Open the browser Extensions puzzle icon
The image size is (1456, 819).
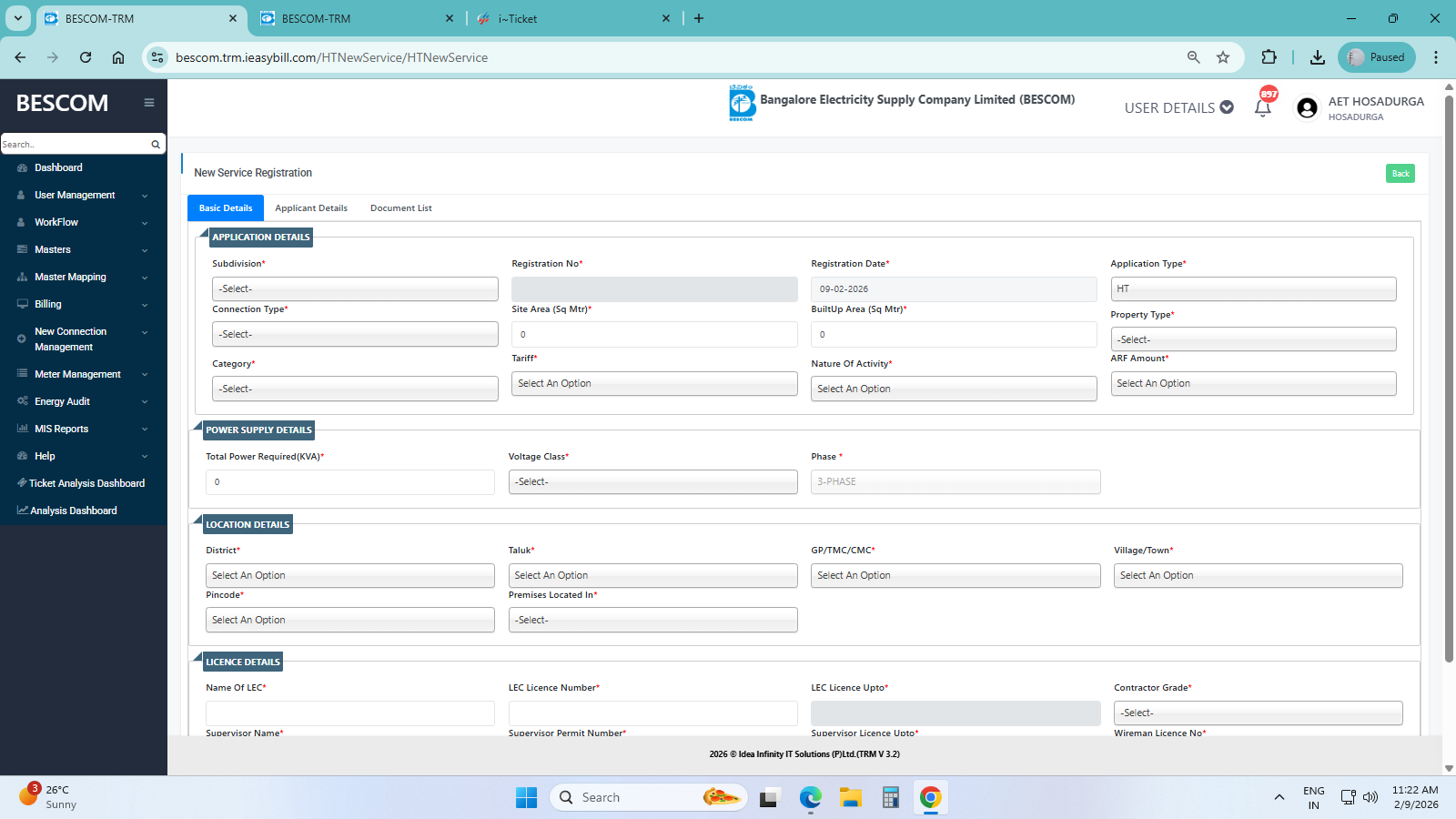1269,57
